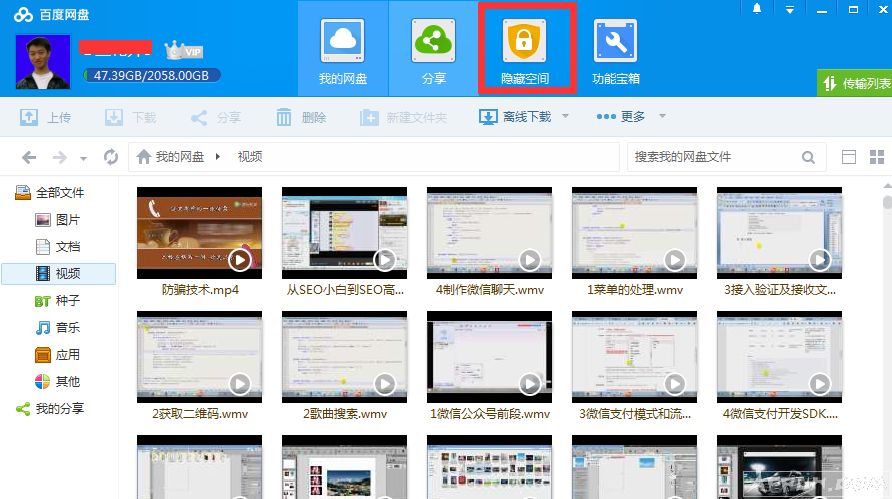Click the search magnifier icon
This screenshot has width=892, height=499.
tap(808, 157)
